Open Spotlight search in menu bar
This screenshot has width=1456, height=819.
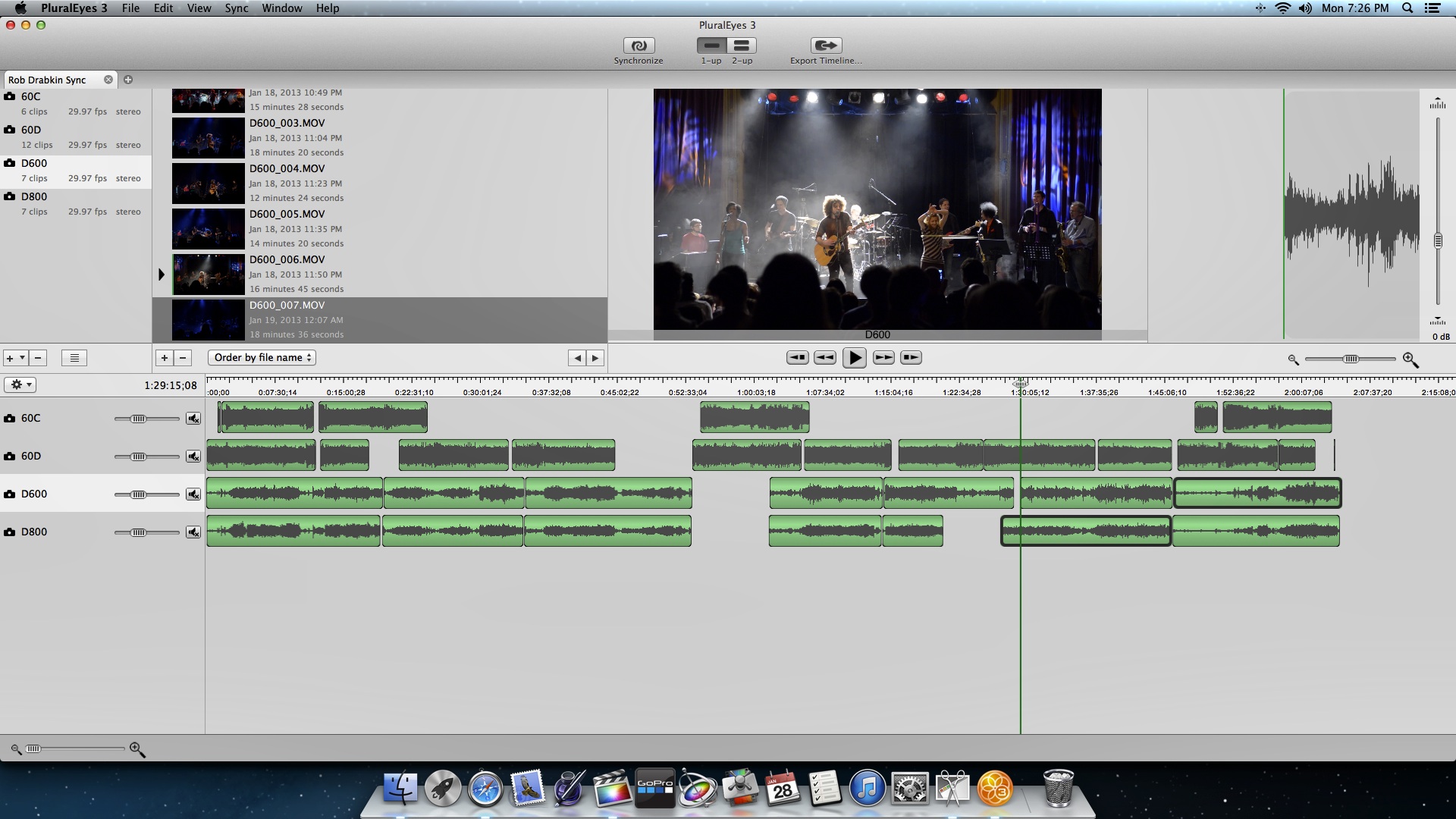pos(1407,8)
